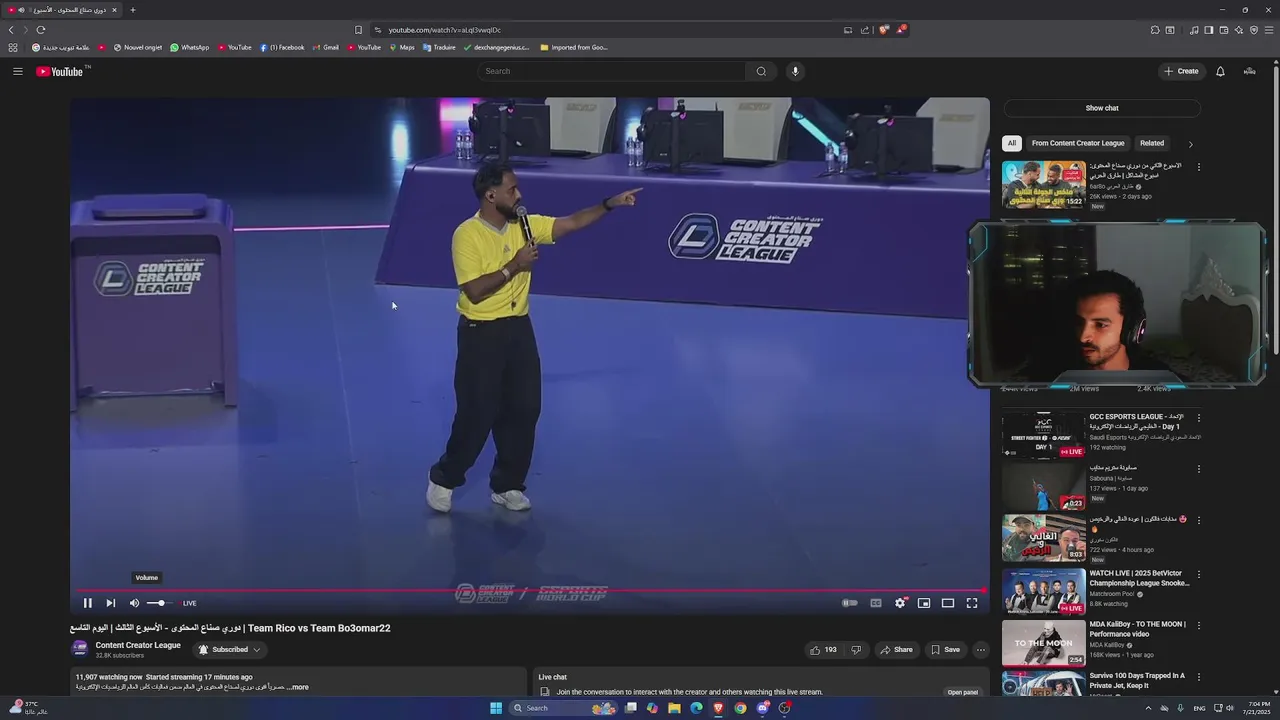Adjust the player volume slider
The height and width of the screenshot is (720, 1280).
[x=158, y=603]
